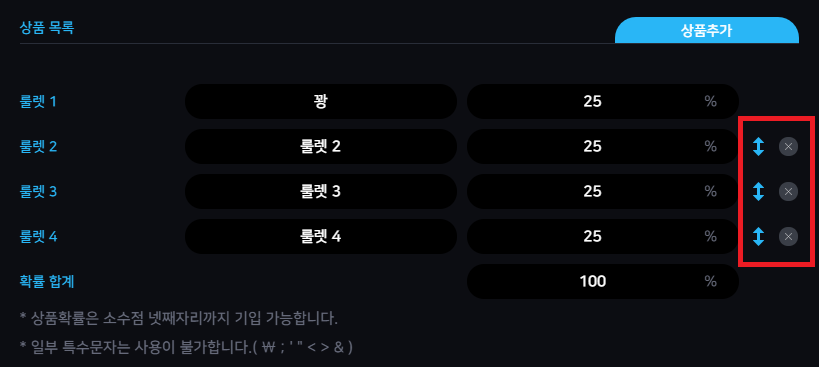
Task: Click the probability field of 룰렛 3 row
Action: pos(603,192)
